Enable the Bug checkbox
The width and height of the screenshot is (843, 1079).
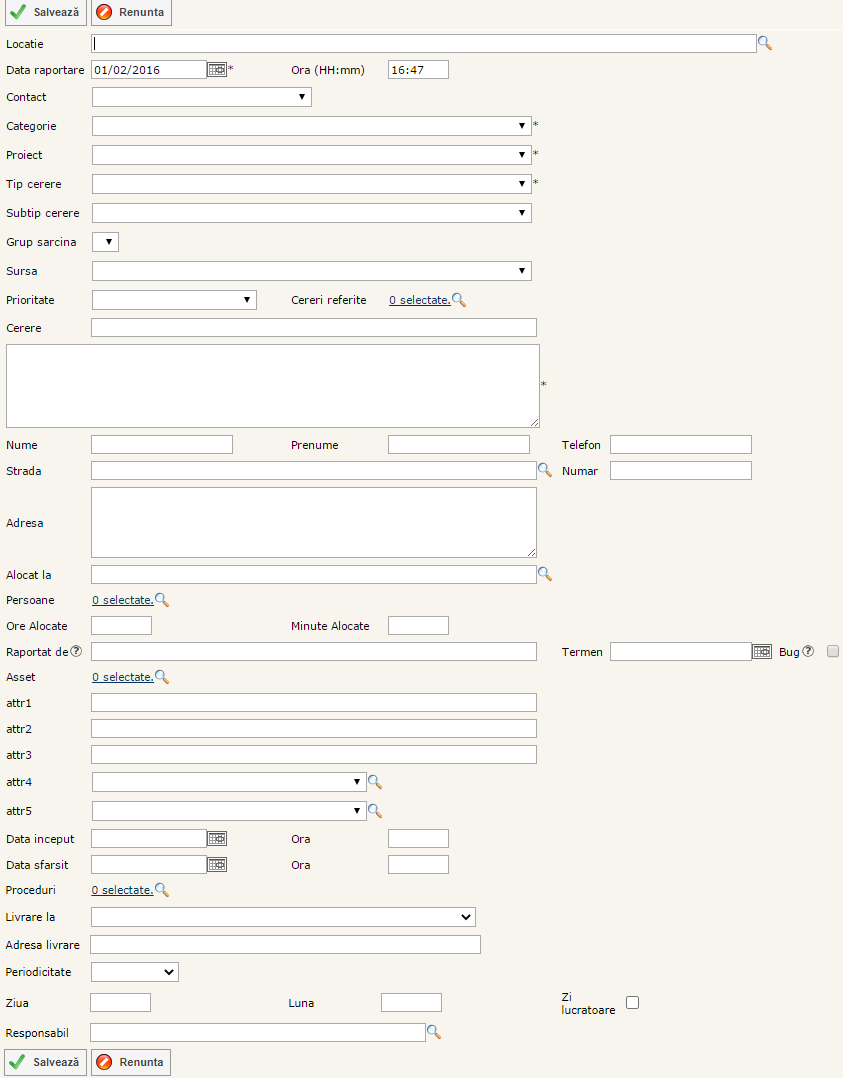tap(833, 651)
